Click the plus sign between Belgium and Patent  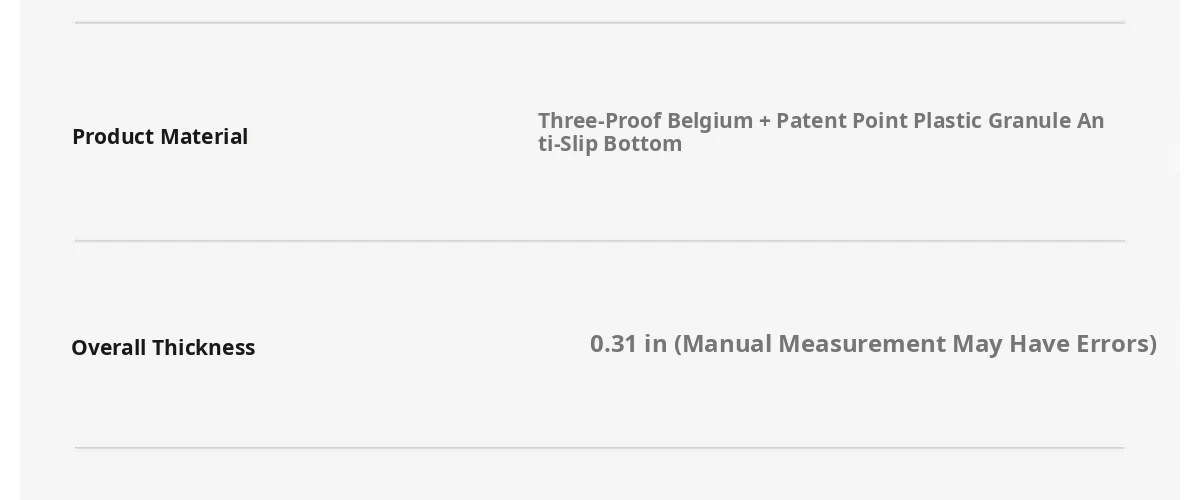765,121
